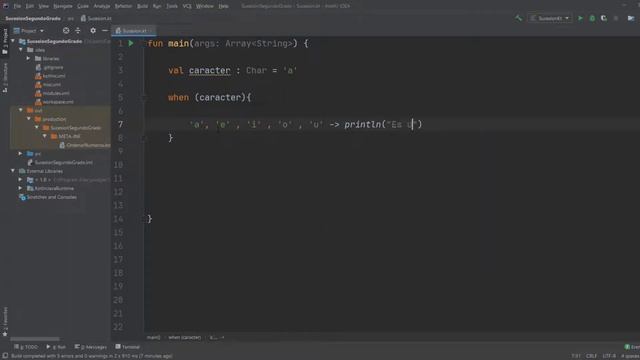The image size is (640, 360).
Task: Toggle the Project tool window side button
Action: coord(5,41)
